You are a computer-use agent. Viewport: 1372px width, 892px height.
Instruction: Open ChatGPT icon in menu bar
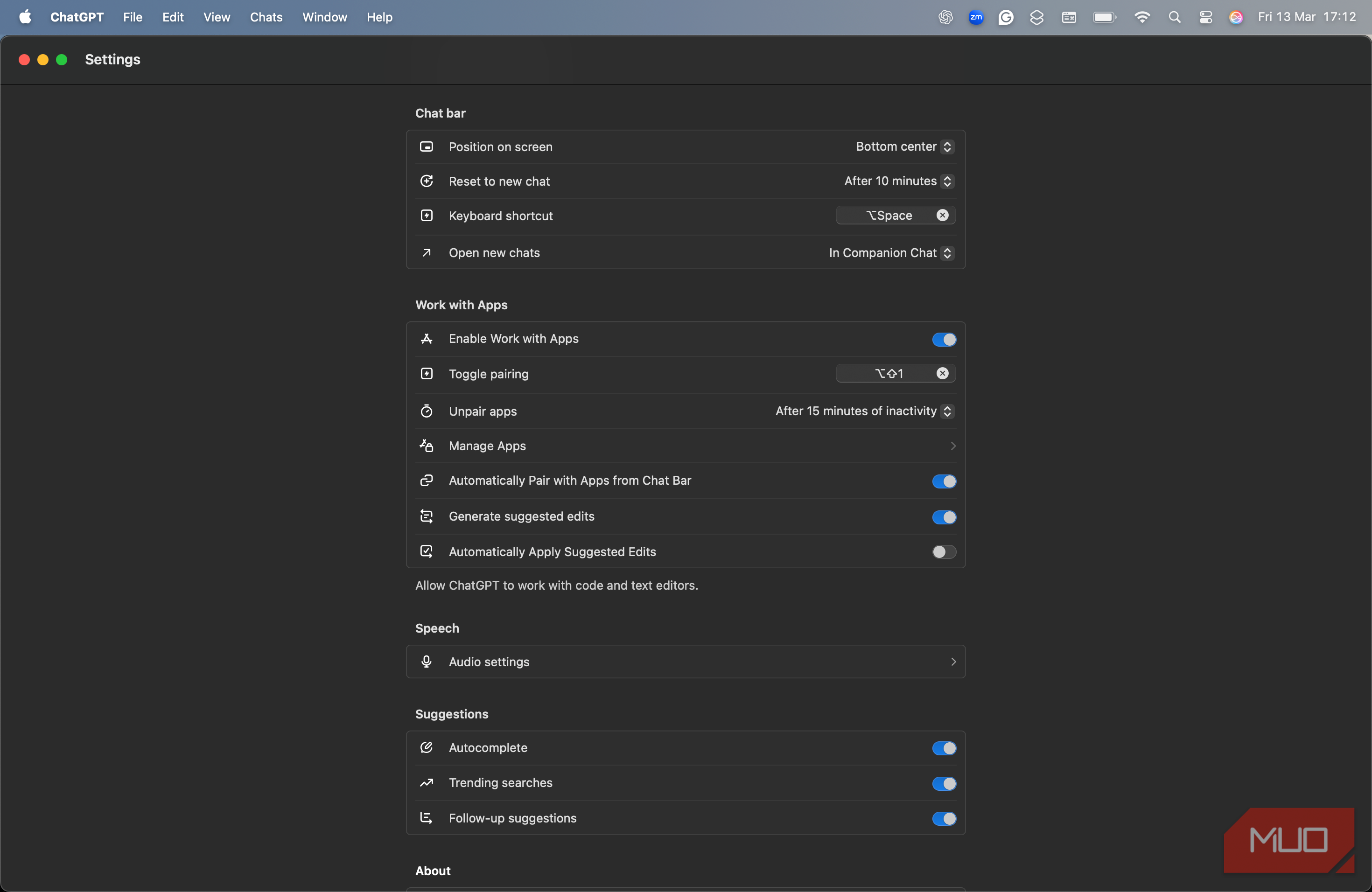pyautogui.click(x=945, y=17)
